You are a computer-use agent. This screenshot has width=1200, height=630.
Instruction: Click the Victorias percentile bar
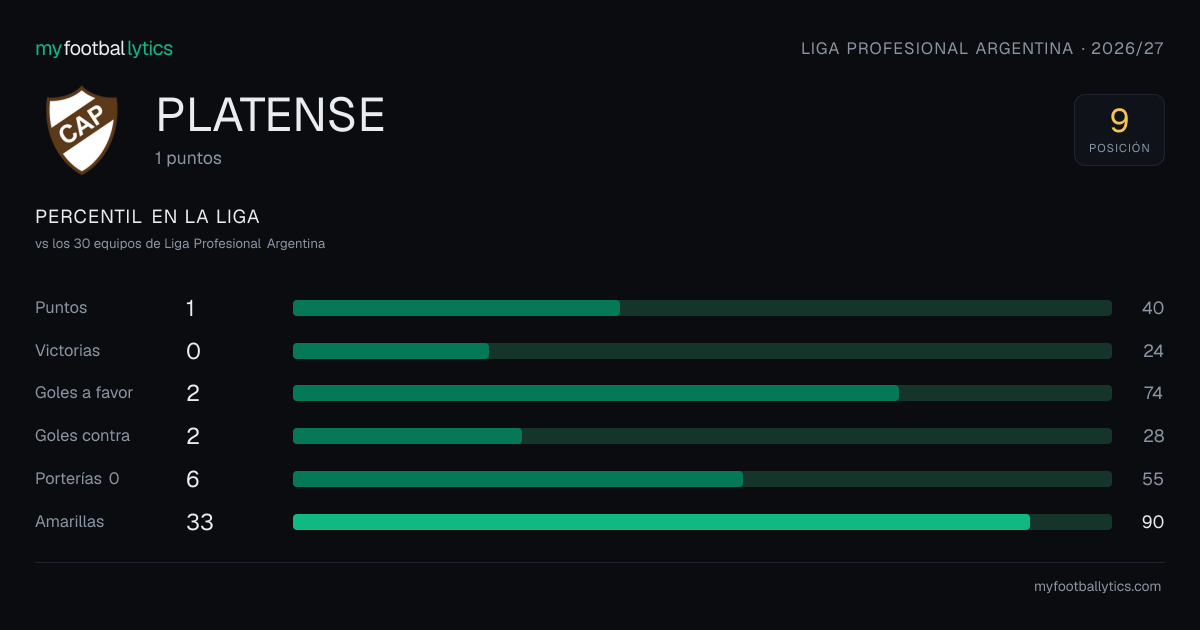click(702, 351)
